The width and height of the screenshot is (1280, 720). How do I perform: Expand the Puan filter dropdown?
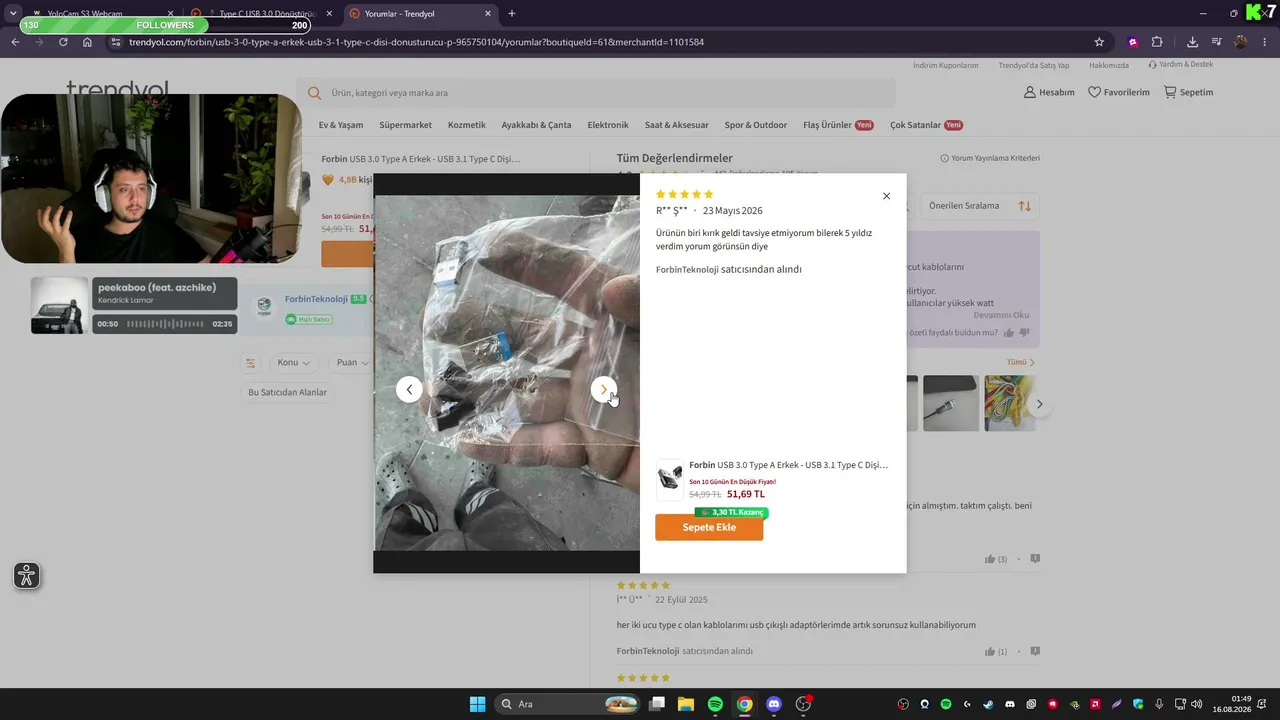(x=353, y=362)
